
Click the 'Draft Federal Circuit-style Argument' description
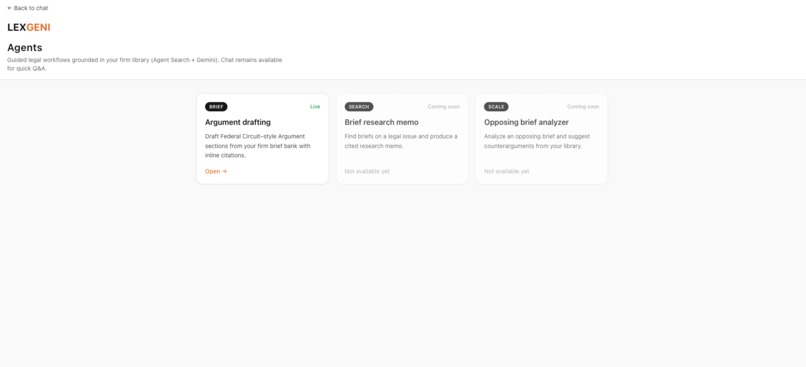(258, 146)
